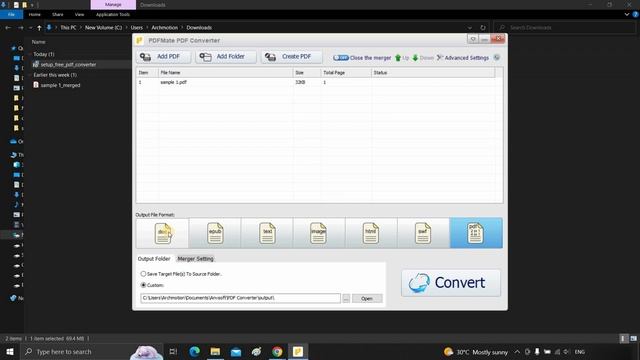Click the Add PDF button
Image resolution: width=640 pixels, height=360 pixels.
(x=163, y=57)
